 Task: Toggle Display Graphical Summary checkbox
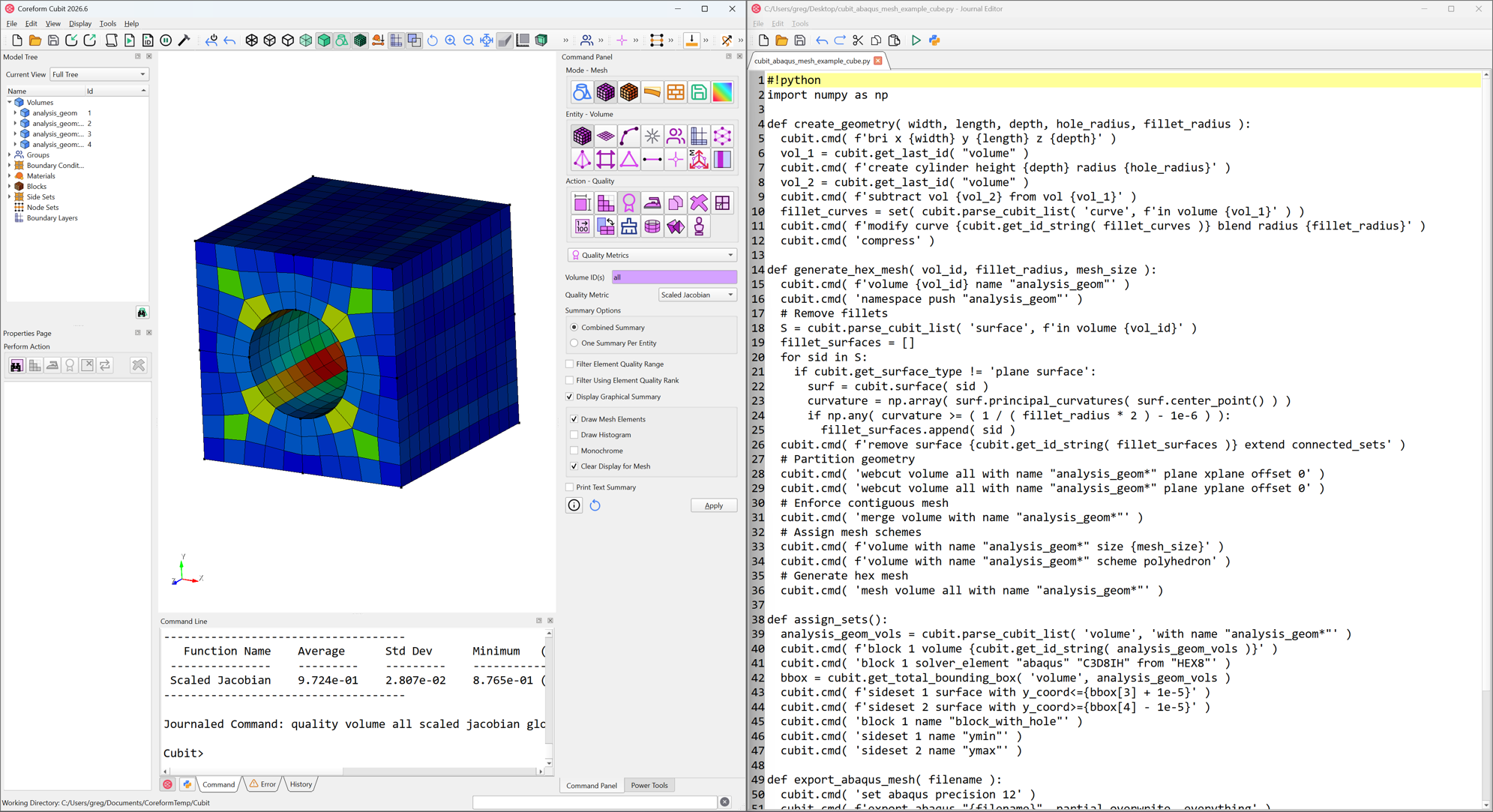(x=570, y=397)
